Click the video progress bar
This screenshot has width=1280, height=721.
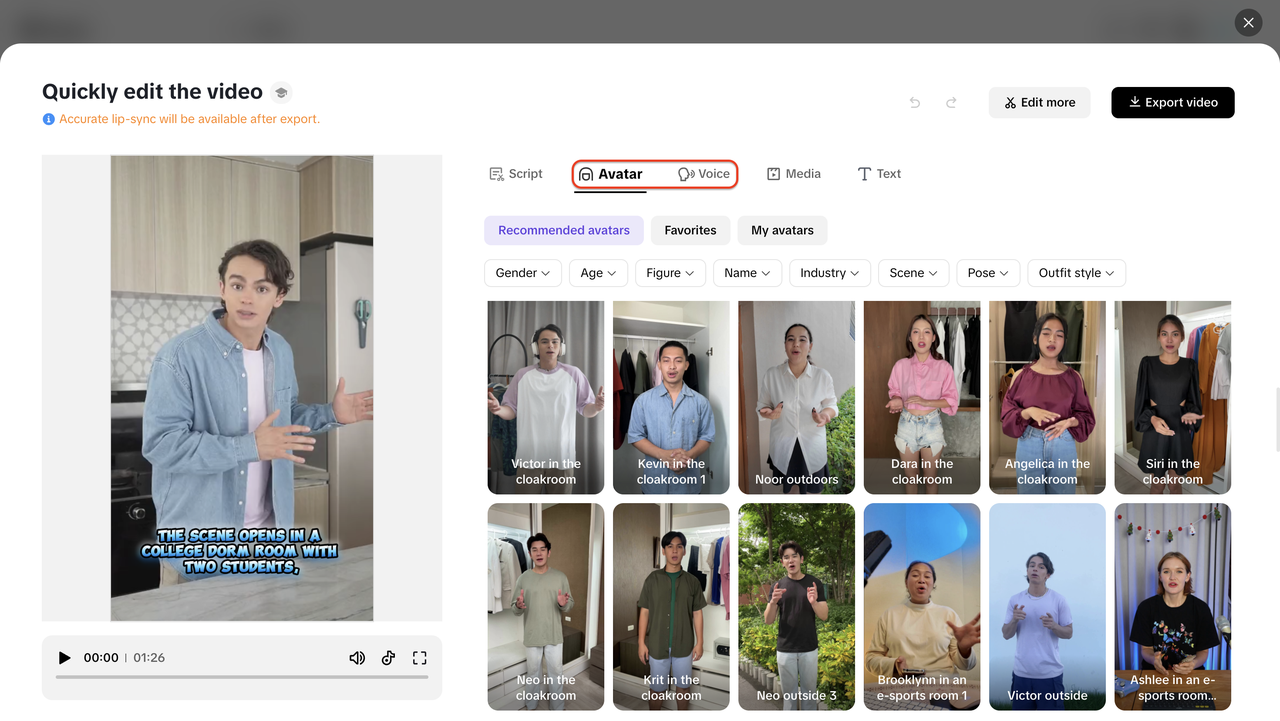click(x=242, y=677)
